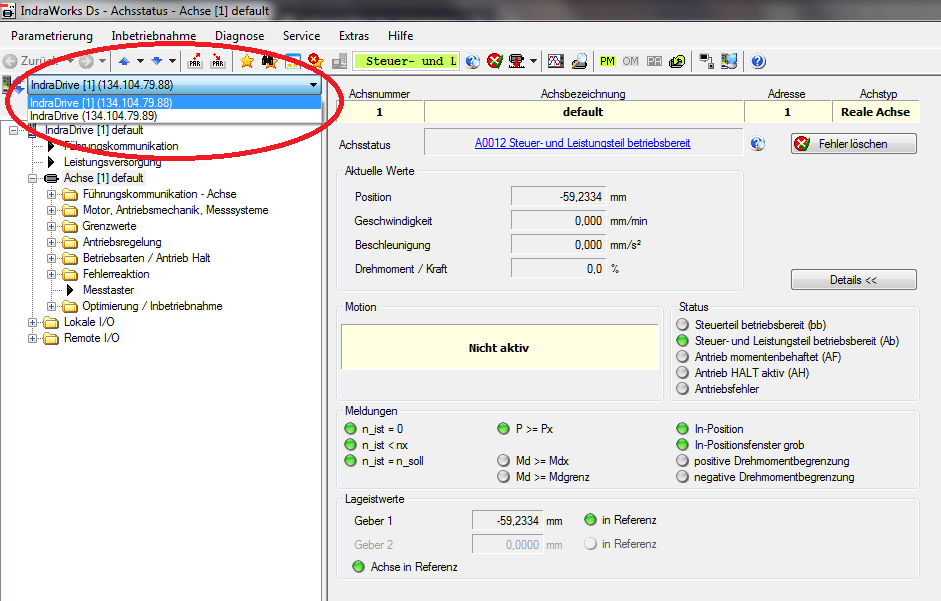Expand the Antriebsregelung folder node
This screenshot has width=941, height=601.
coord(52,243)
